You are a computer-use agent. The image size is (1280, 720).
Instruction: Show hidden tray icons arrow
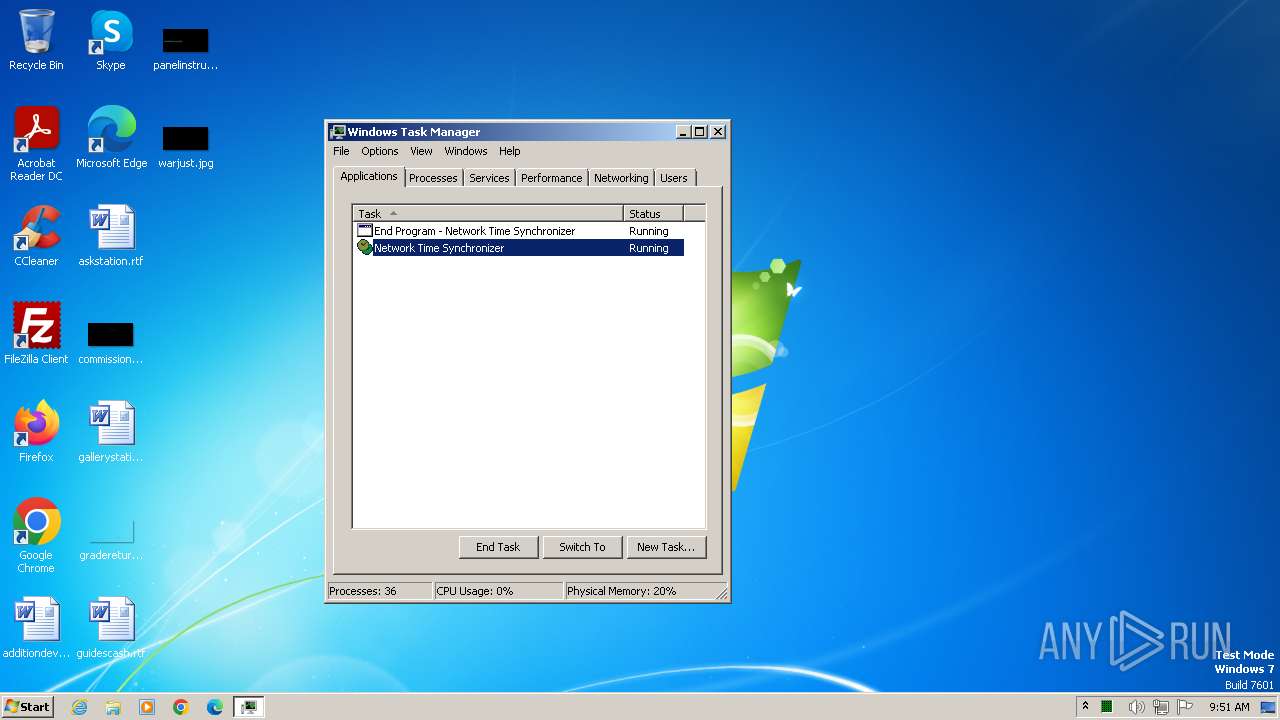(x=1085, y=706)
